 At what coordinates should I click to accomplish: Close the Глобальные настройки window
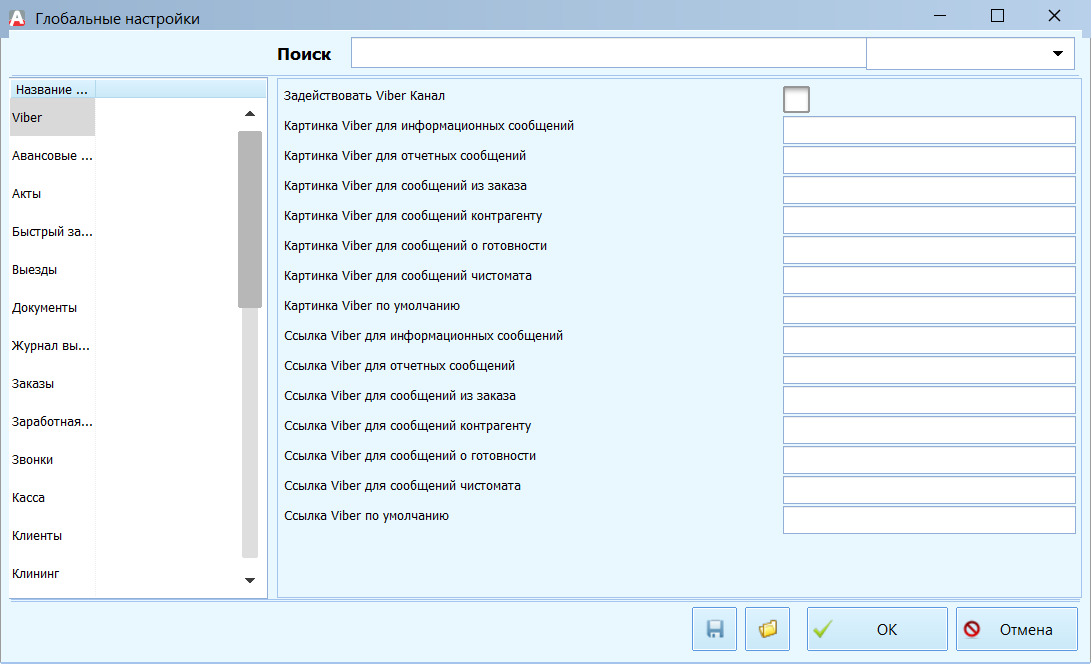(1054, 15)
